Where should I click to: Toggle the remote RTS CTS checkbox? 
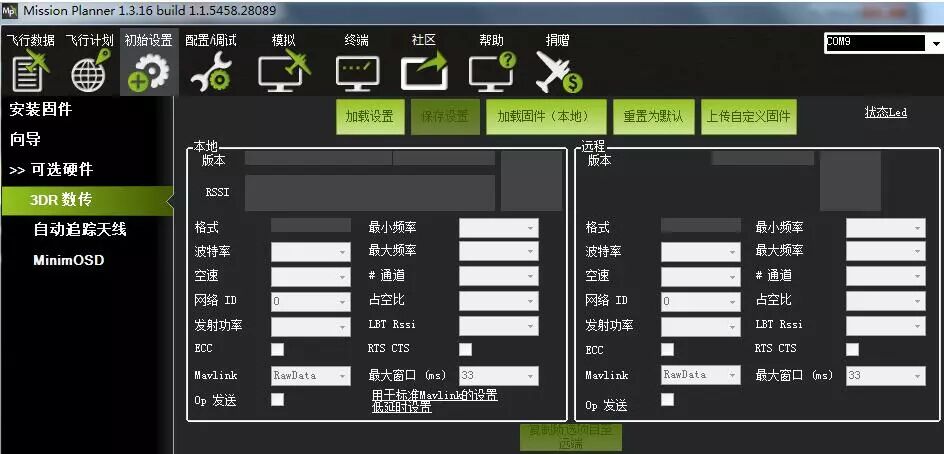coord(852,349)
